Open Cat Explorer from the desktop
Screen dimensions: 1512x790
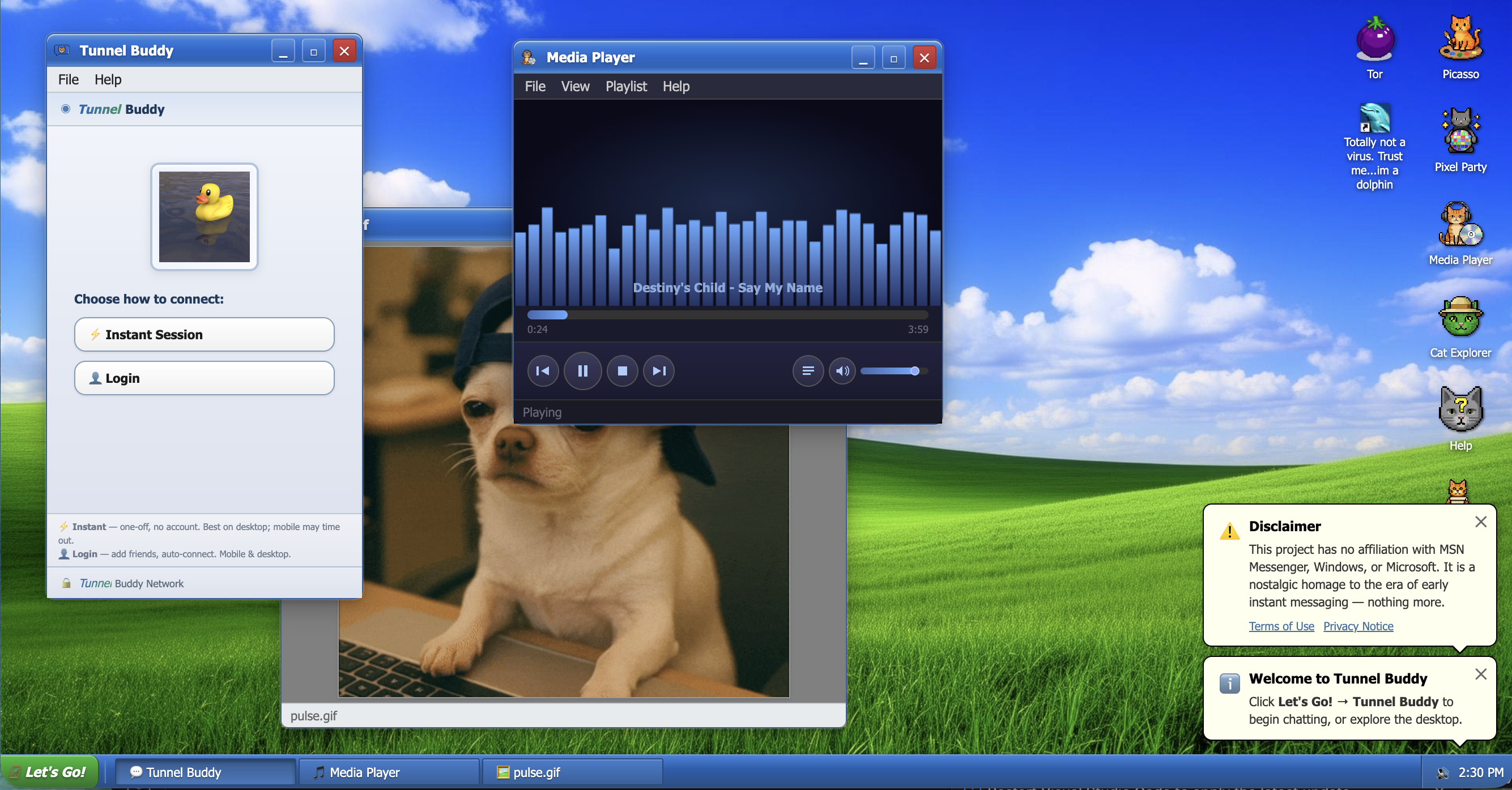pyautogui.click(x=1460, y=327)
